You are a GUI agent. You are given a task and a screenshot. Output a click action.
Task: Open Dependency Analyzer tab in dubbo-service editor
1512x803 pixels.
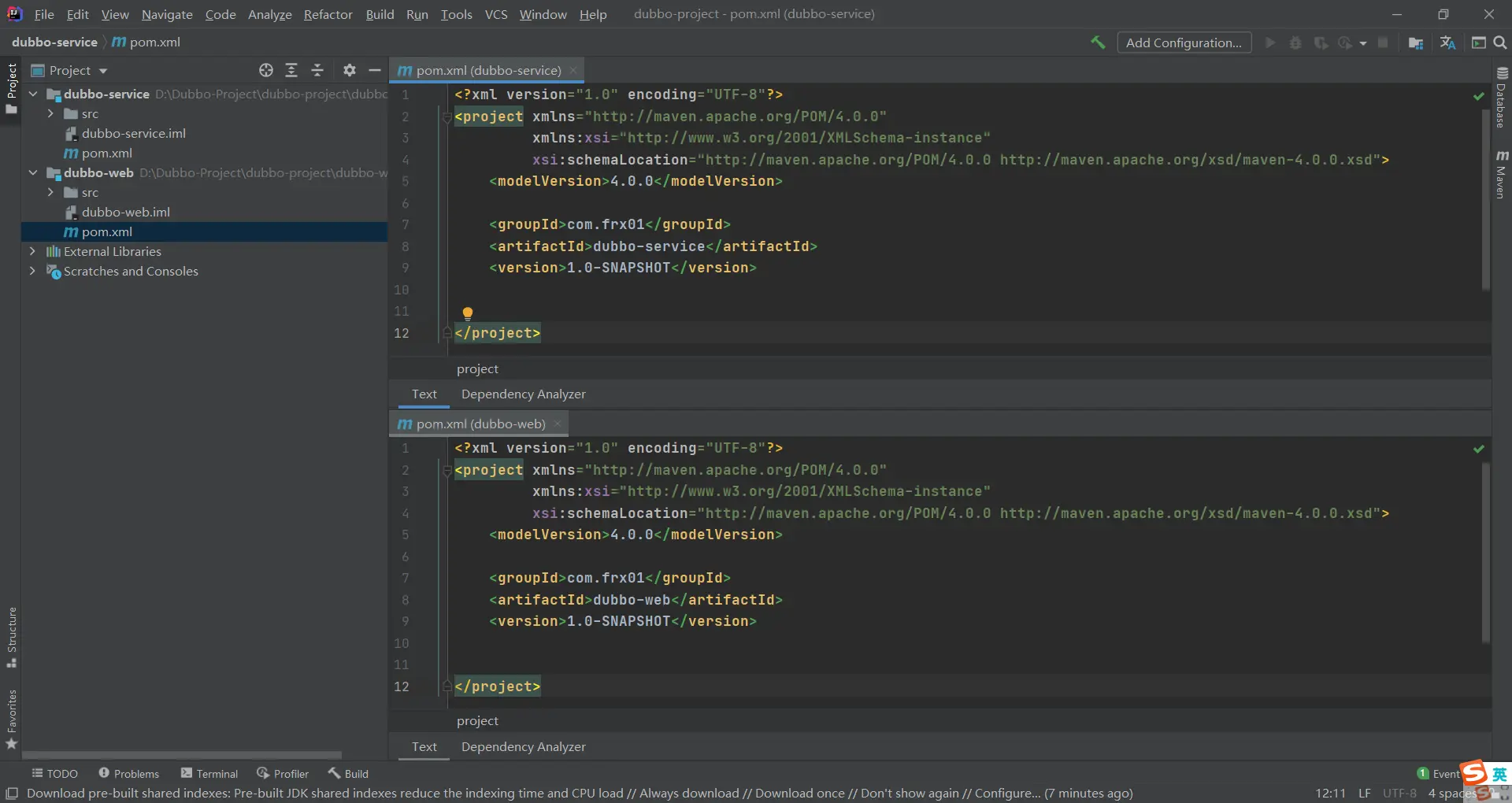(523, 394)
